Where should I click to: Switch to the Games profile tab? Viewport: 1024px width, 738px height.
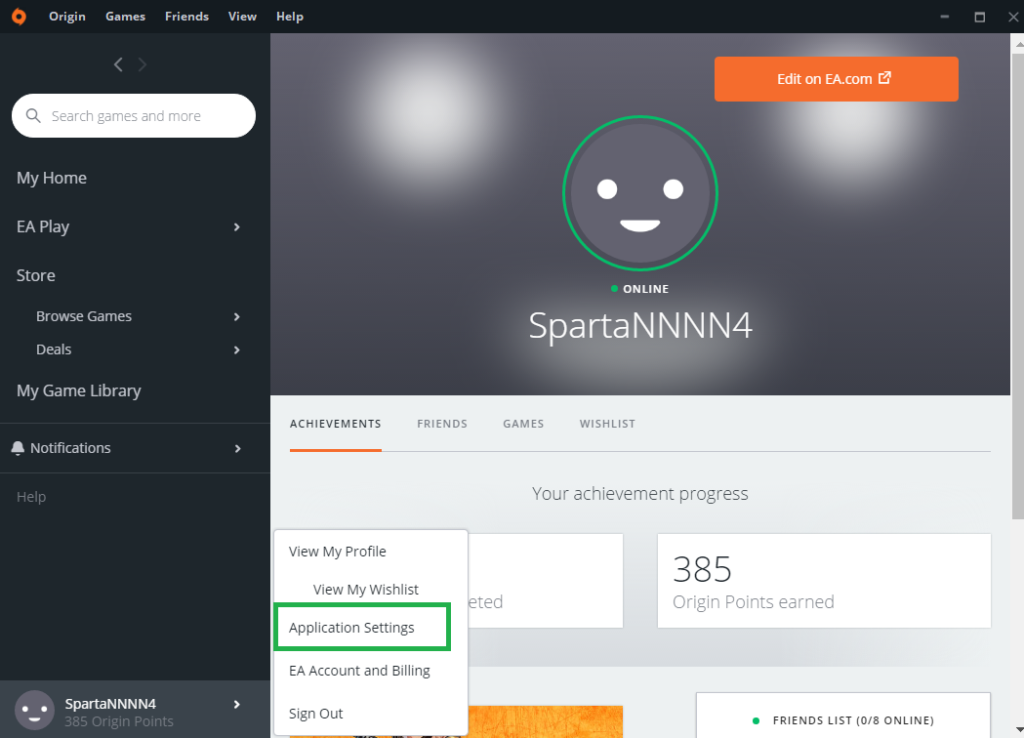[x=523, y=424]
